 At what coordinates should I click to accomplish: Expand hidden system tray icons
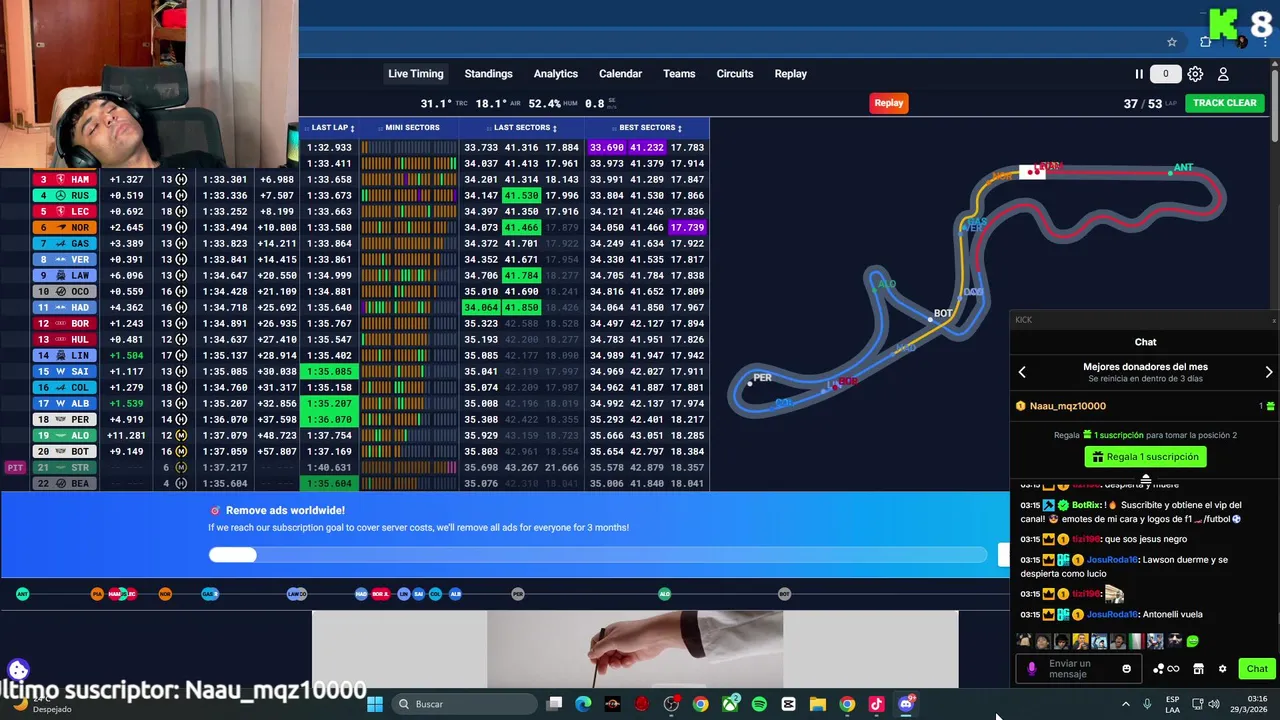click(x=1126, y=704)
